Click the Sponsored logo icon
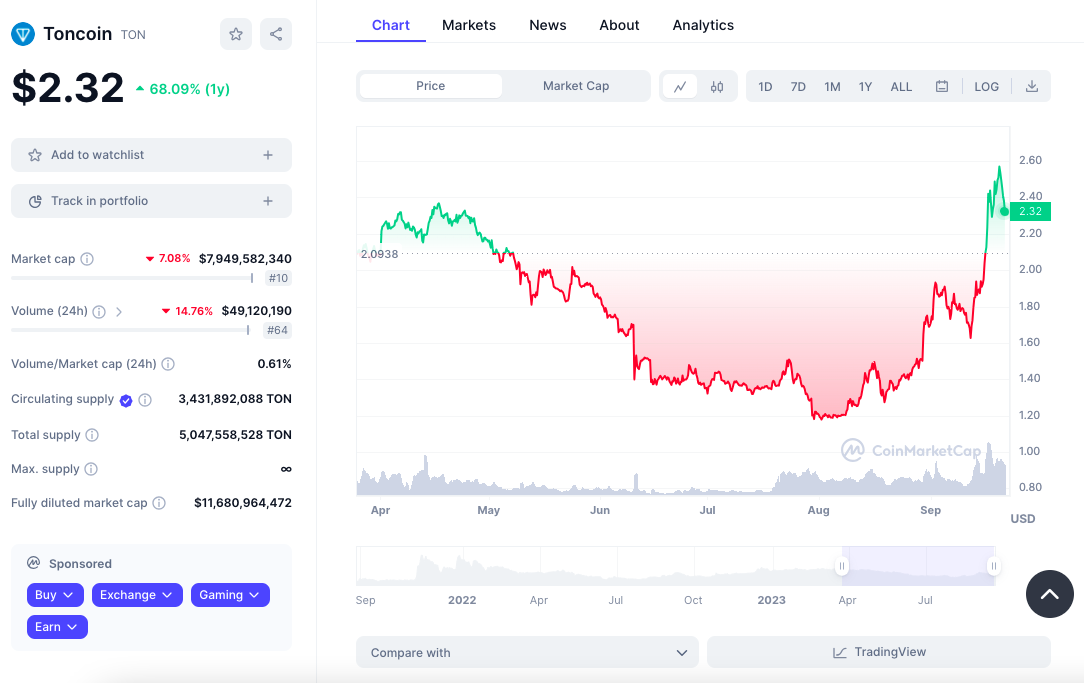This screenshot has height=683, width=1084. point(33,563)
